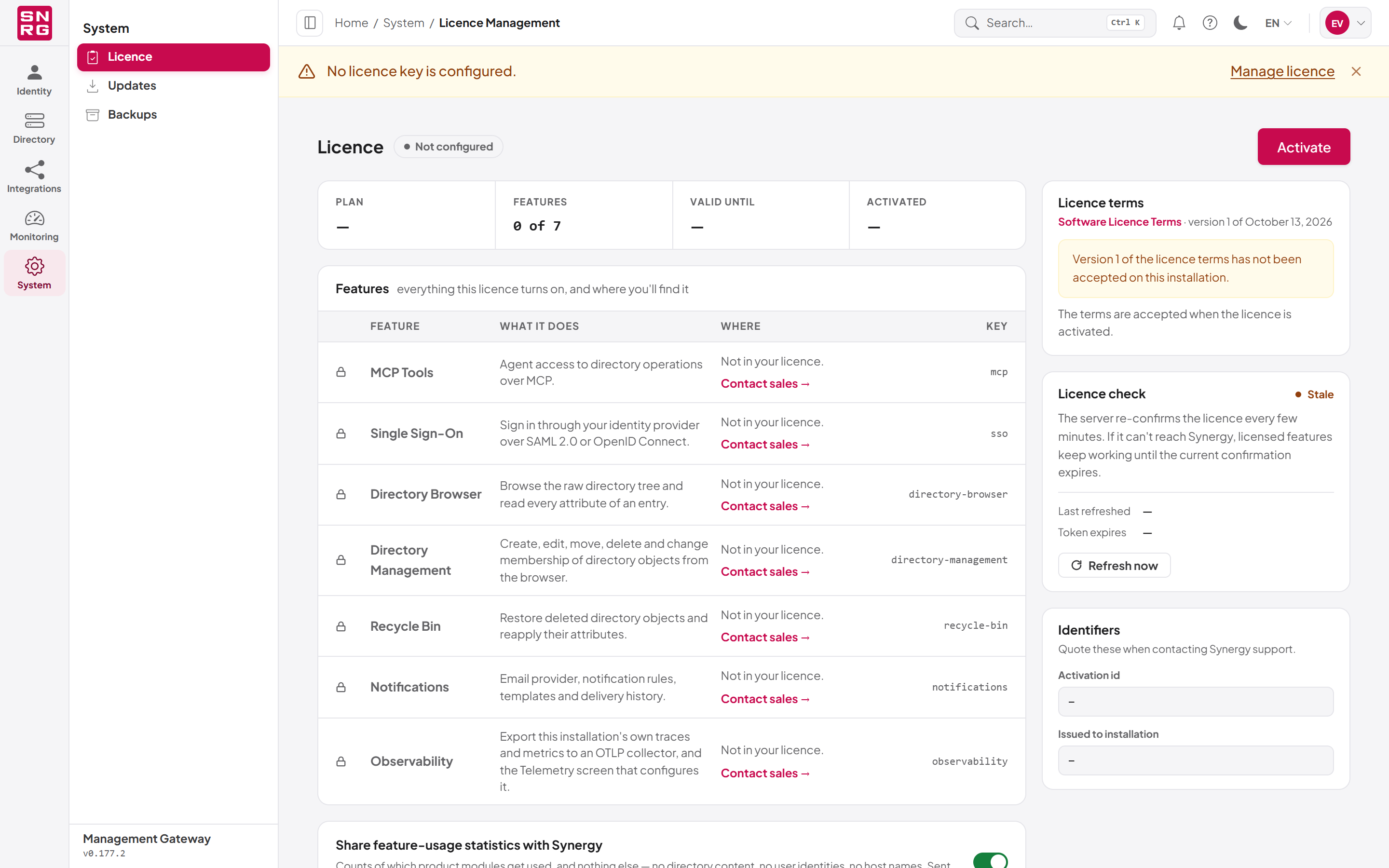Open the EN language dropdown
The image size is (1389, 868).
pyautogui.click(x=1278, y=23)
